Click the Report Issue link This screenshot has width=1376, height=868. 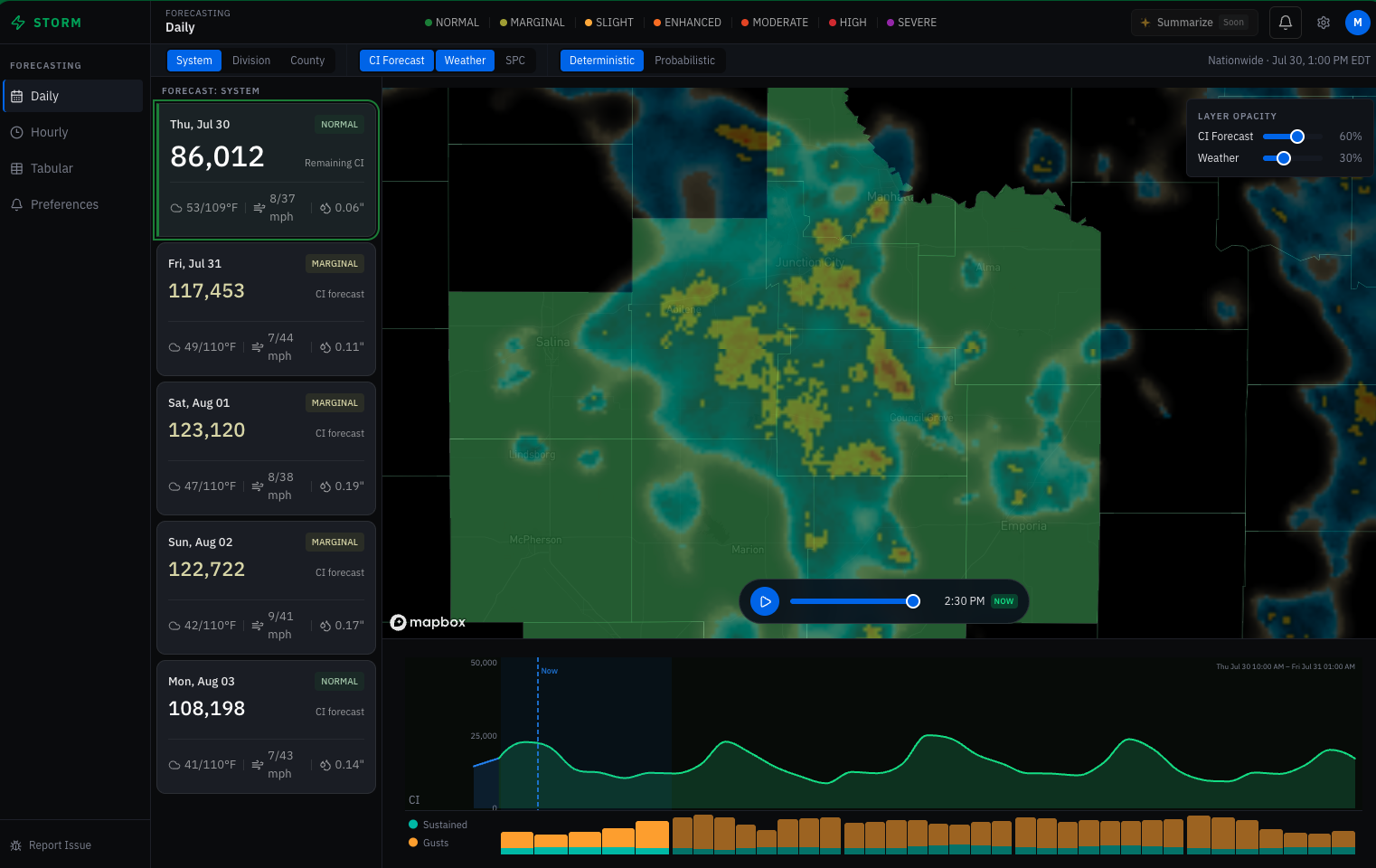tap(60, 845)
